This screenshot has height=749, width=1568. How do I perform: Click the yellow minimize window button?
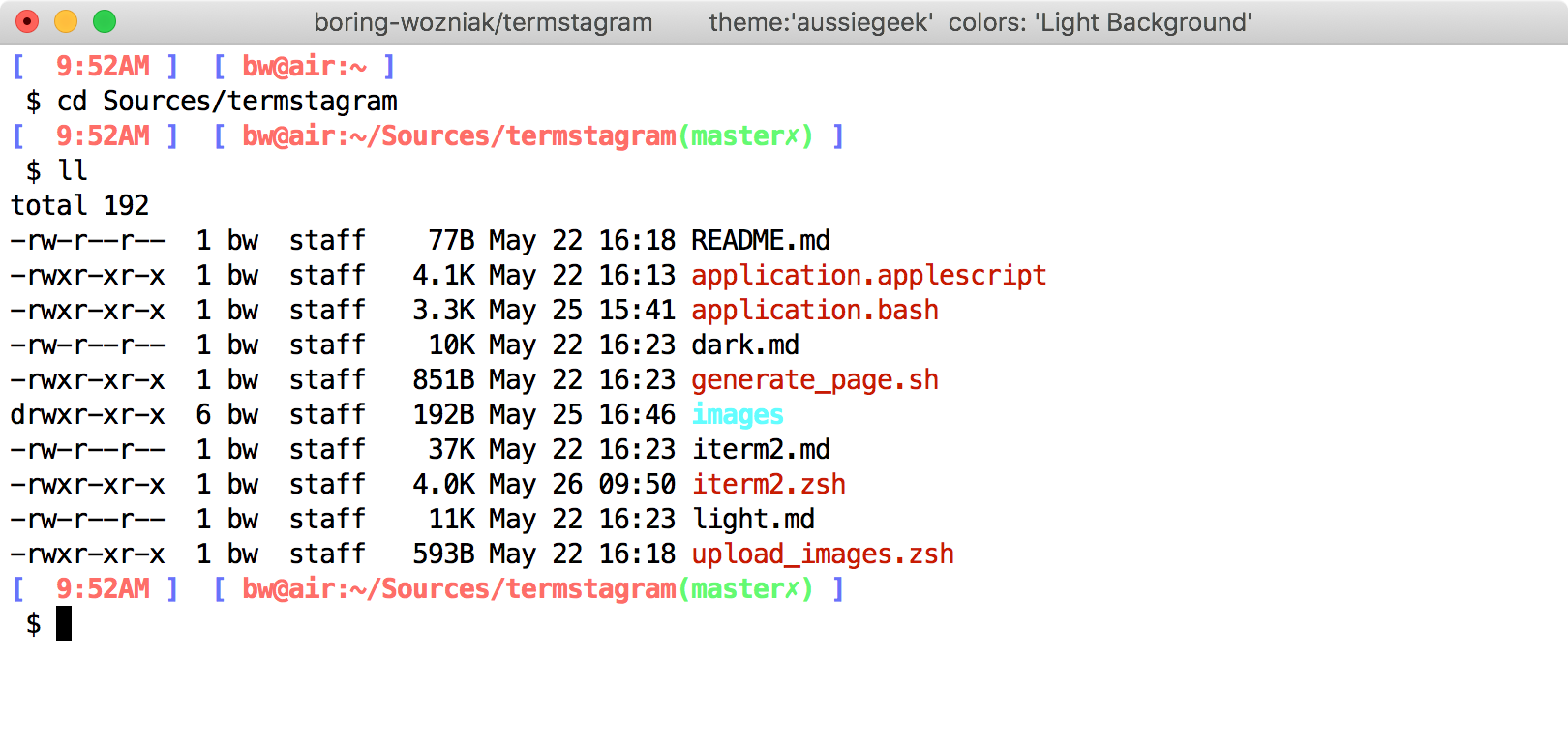[66, 21]
